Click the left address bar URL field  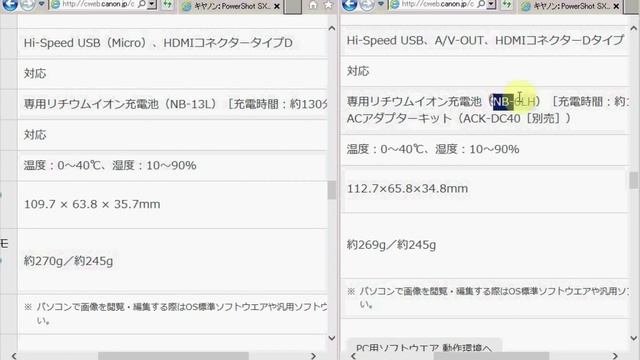click(x=98, y=4)
